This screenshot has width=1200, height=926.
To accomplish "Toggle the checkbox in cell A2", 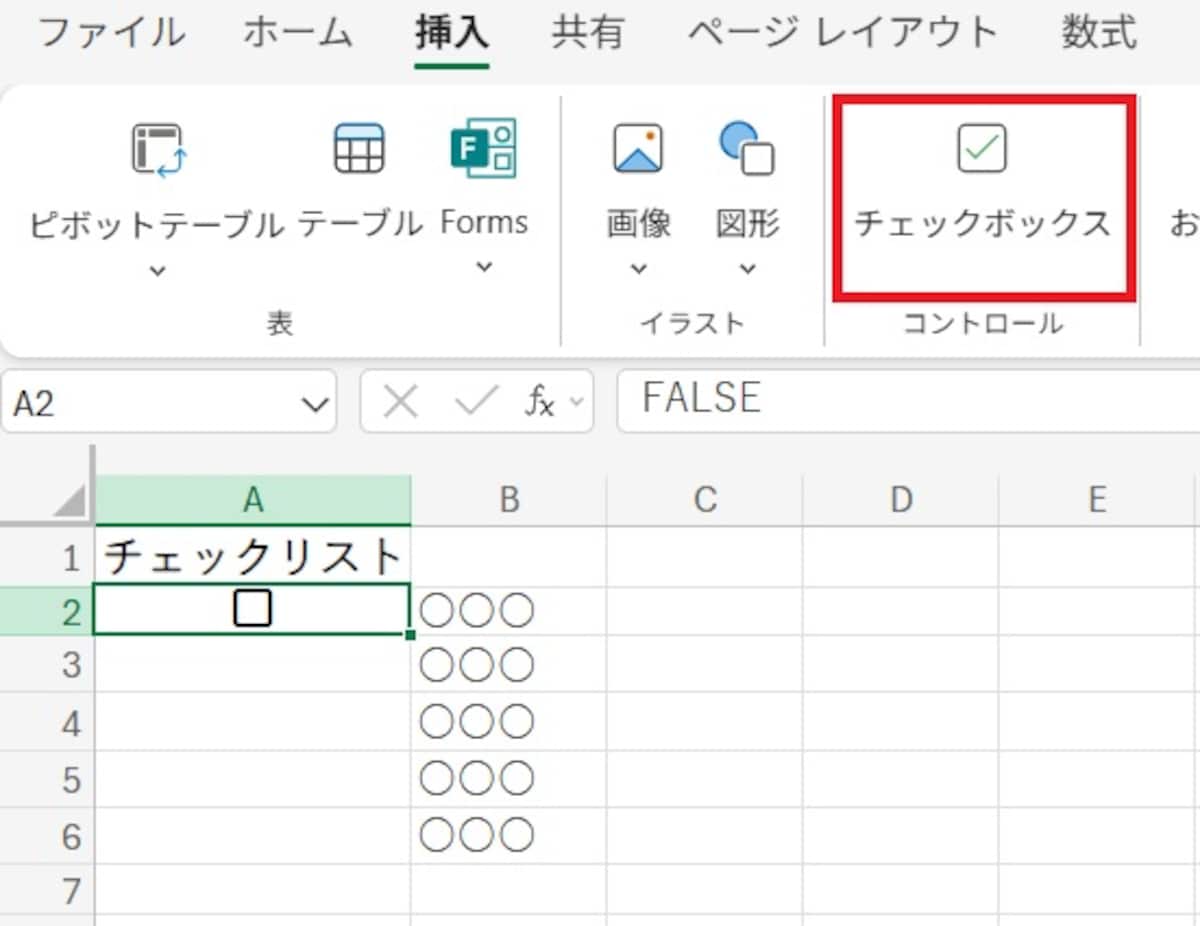I will pyautogui.click(x=252, y=608).
